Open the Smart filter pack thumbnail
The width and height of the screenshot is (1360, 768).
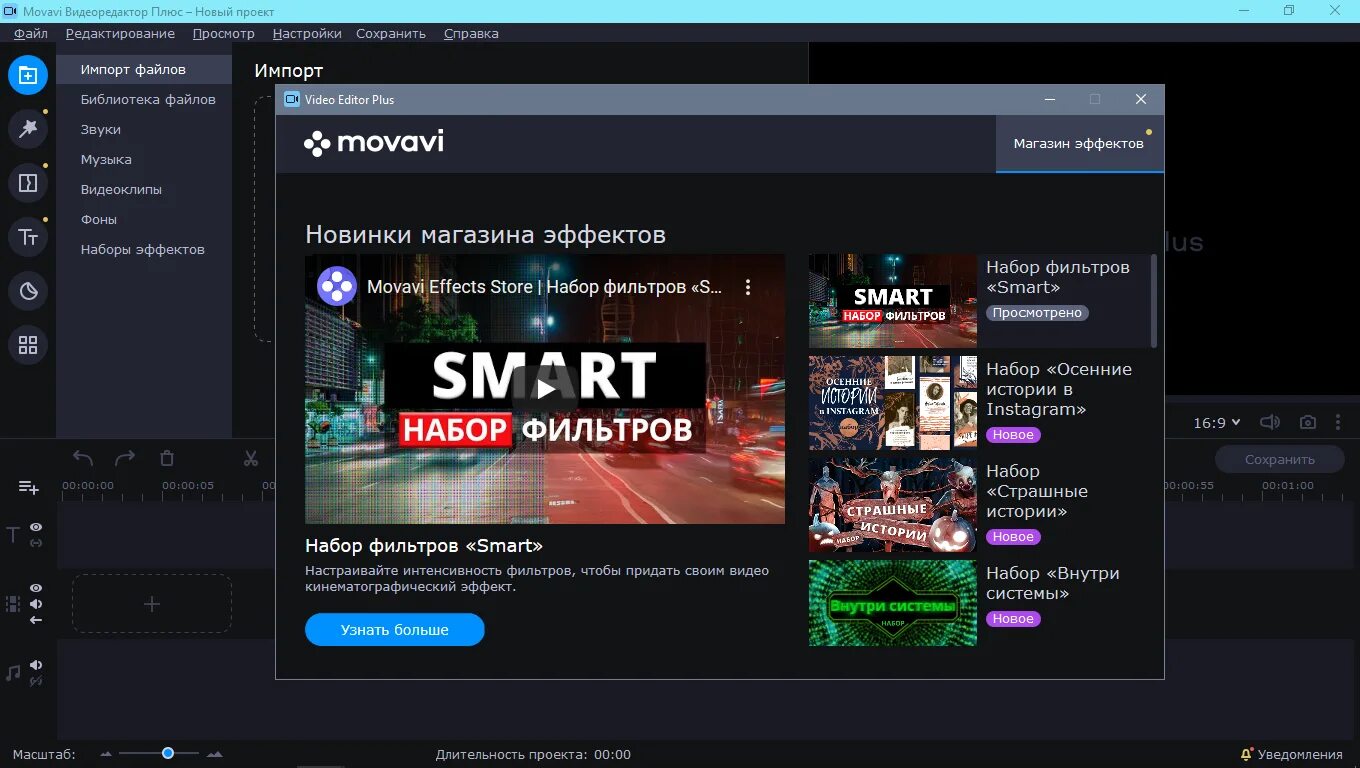click(x=893, y=301)
